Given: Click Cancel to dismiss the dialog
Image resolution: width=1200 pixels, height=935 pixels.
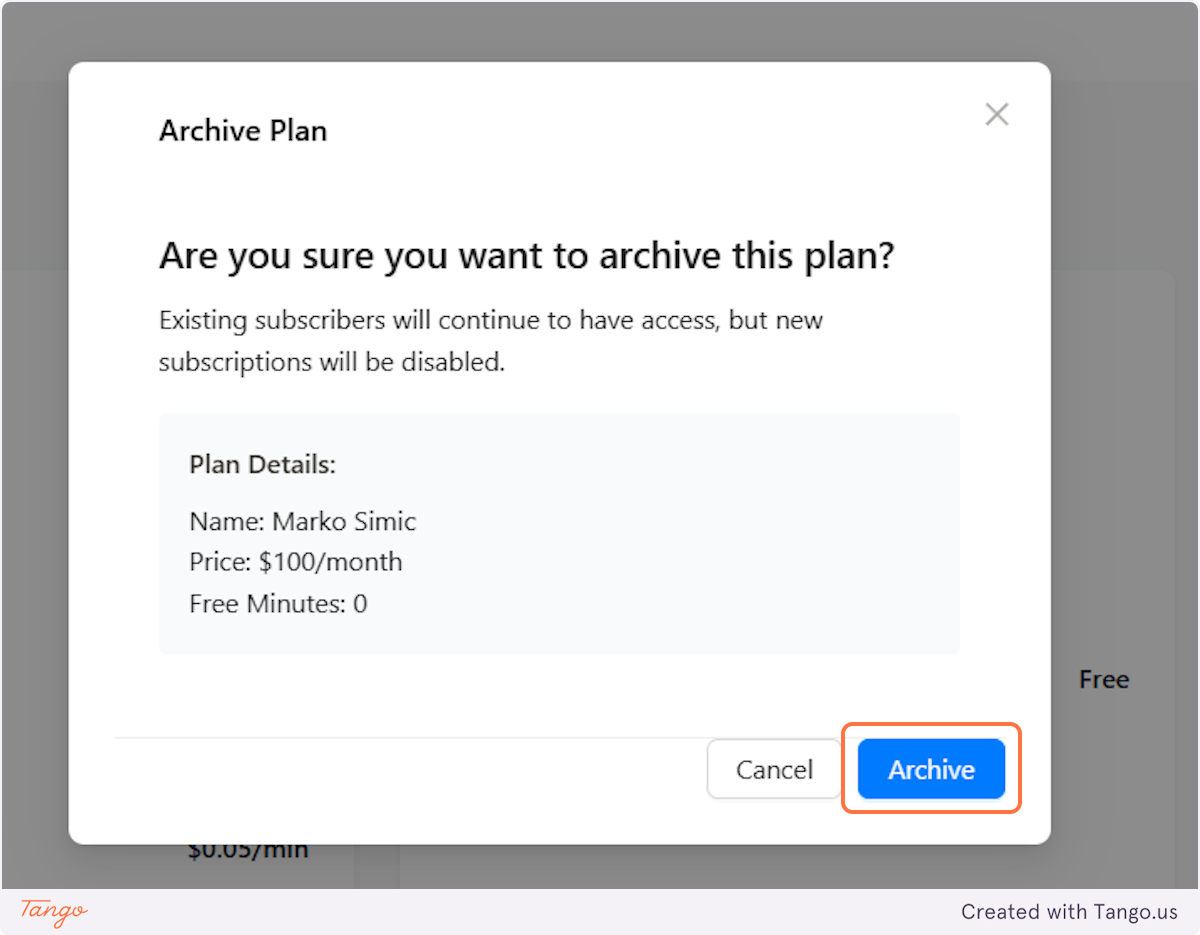Looking at the screenshot, I should point(774,769).
